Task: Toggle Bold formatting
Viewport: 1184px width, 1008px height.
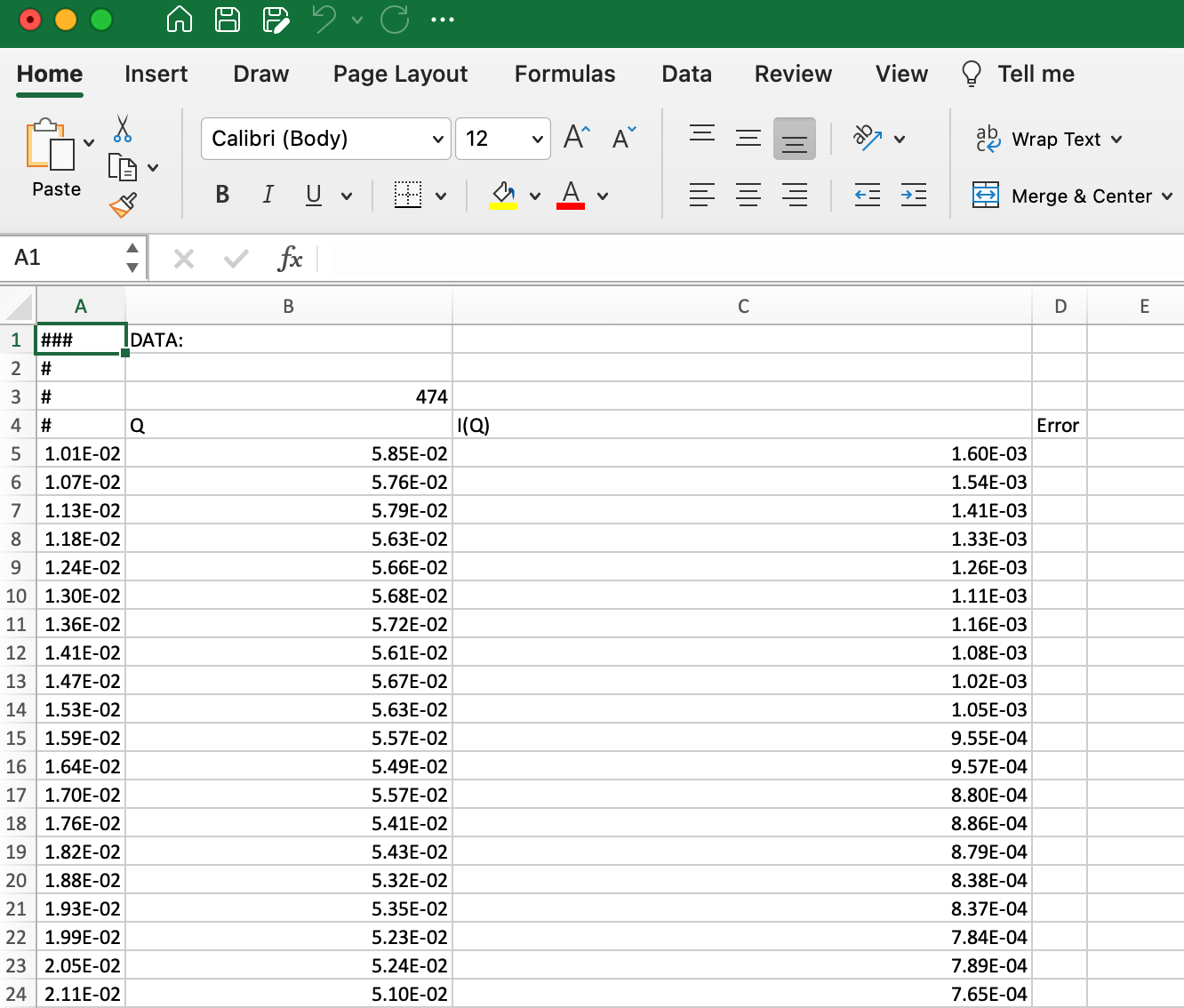Action: (x=222, y=195)
